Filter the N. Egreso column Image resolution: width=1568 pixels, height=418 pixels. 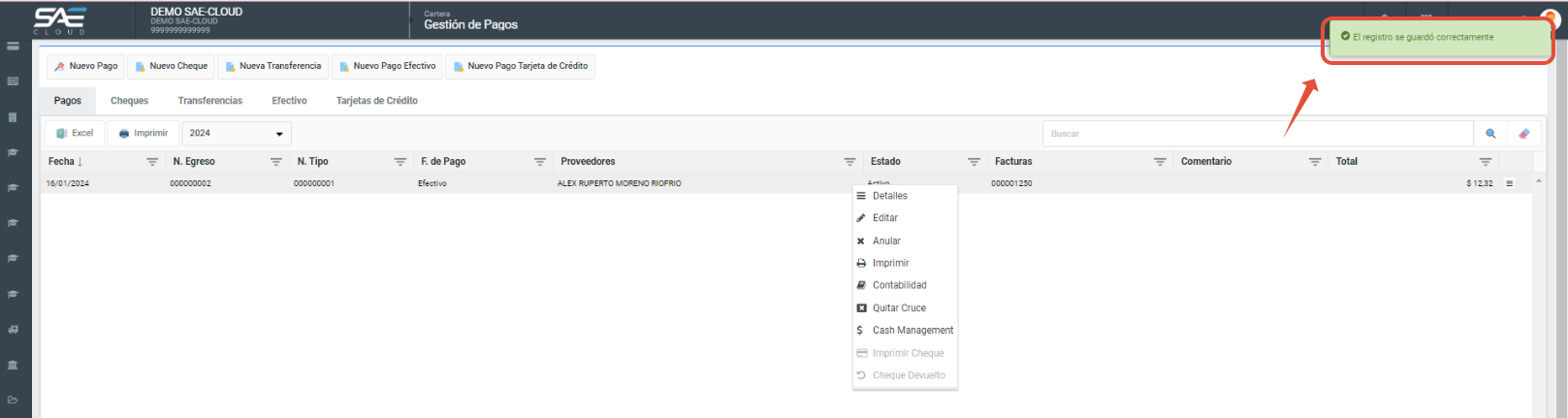click(276, 162)
